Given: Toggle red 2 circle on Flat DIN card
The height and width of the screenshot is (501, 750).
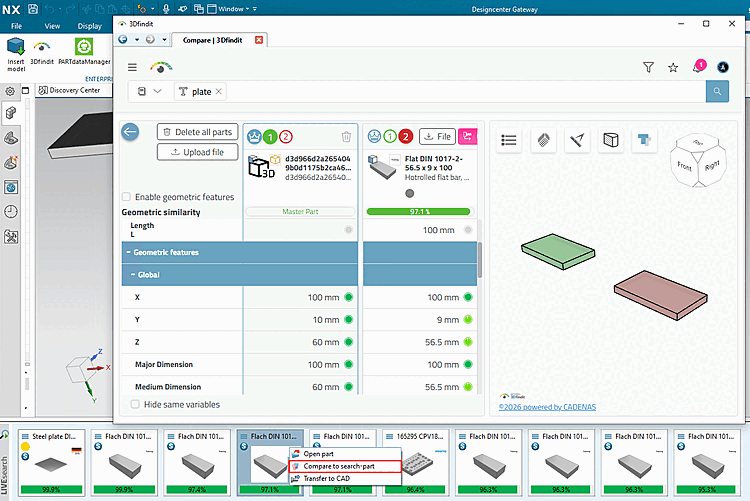Looking at the screenshot, I should coord(406,136).
